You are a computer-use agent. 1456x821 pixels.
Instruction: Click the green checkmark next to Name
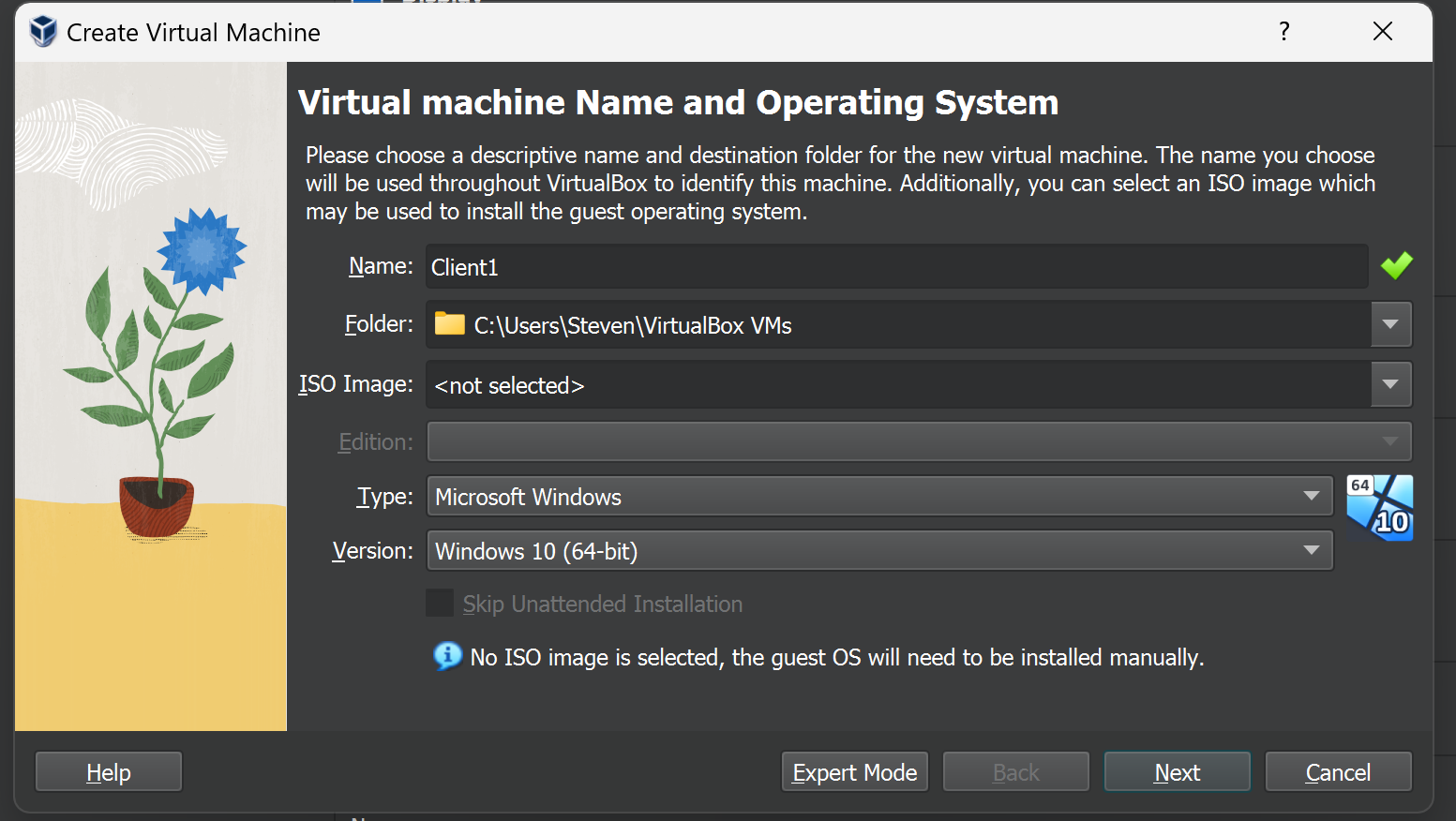1396,266
